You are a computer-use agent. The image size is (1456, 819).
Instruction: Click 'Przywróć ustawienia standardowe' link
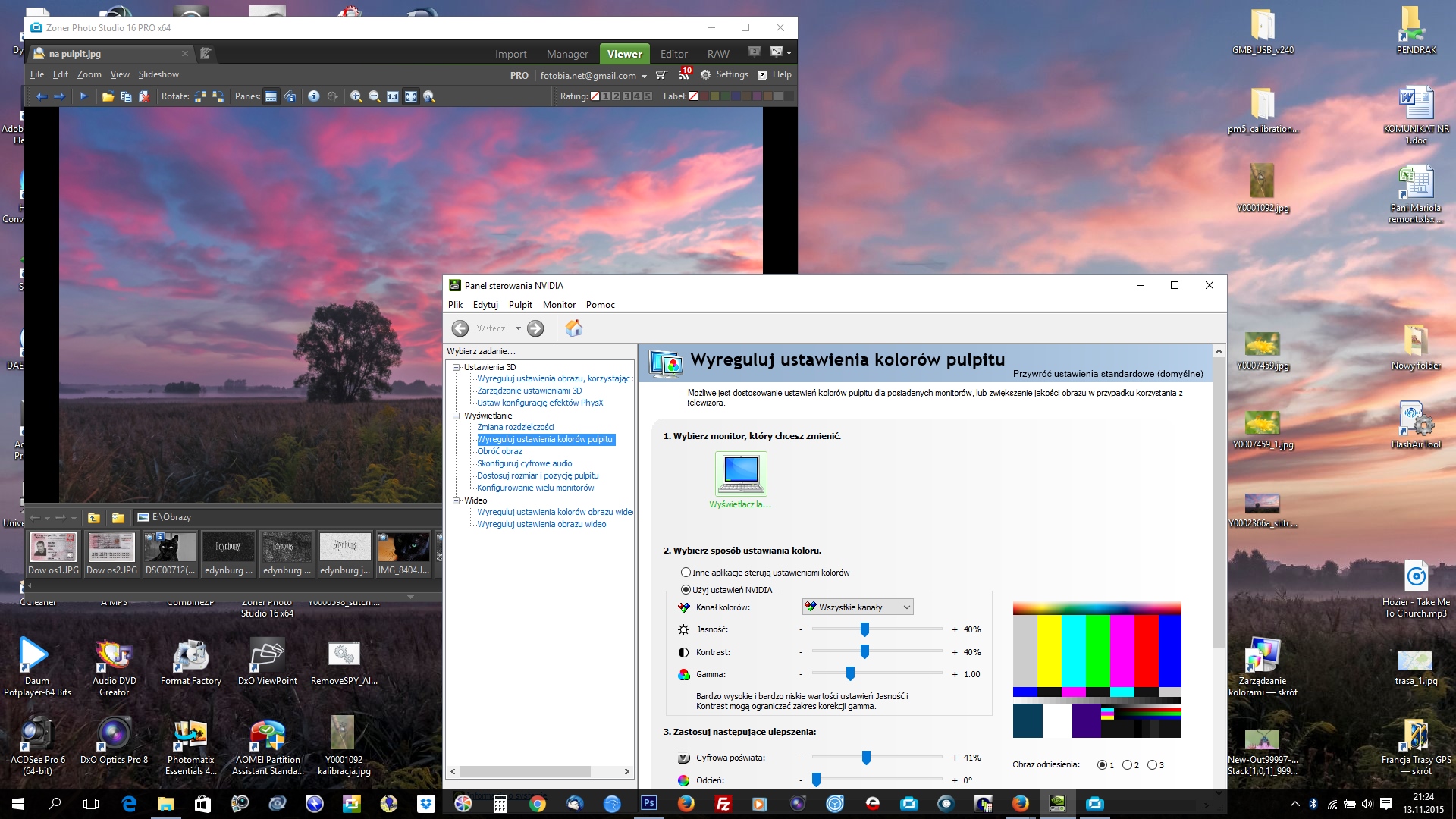(1107, 373)
